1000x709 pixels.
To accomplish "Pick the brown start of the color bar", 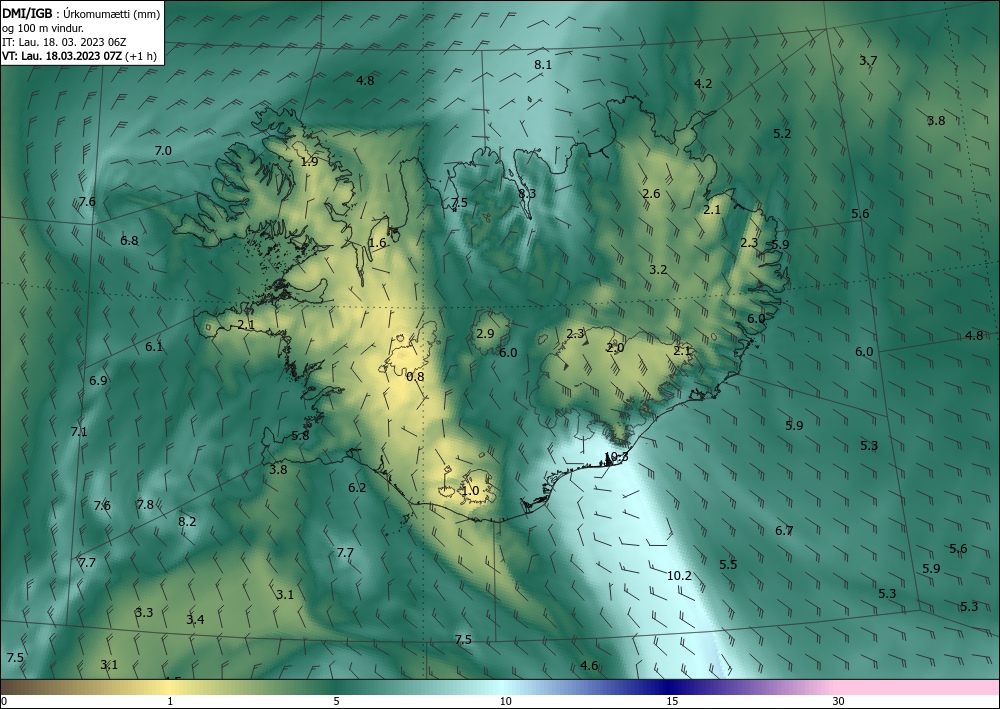I will click(x=26, y=687).
